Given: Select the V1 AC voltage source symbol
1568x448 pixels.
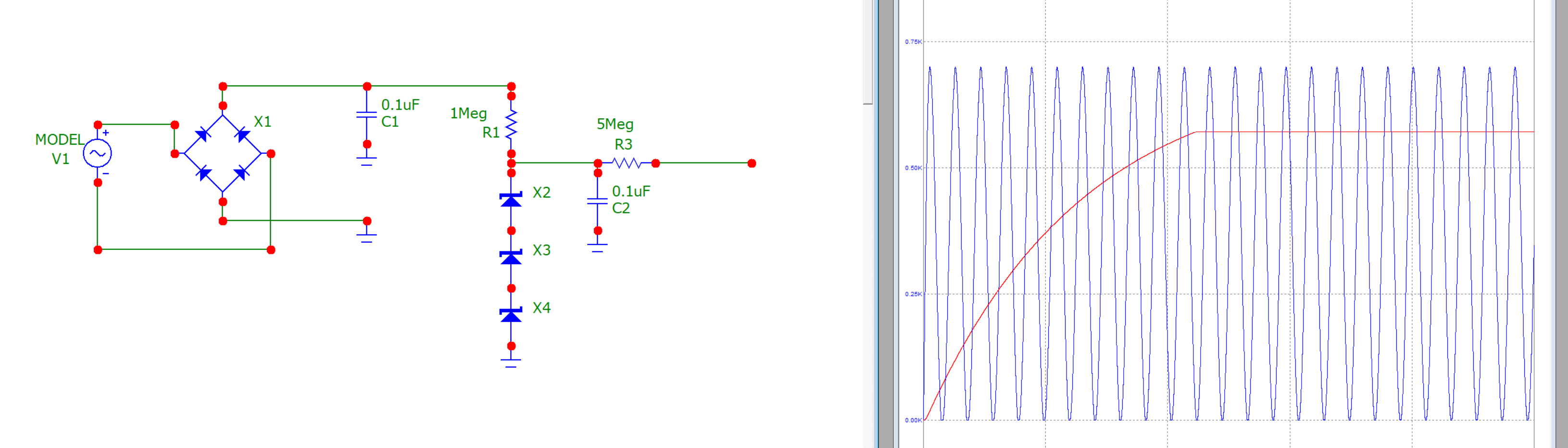Looking at the screenshot, I should (x=98, y=153).
